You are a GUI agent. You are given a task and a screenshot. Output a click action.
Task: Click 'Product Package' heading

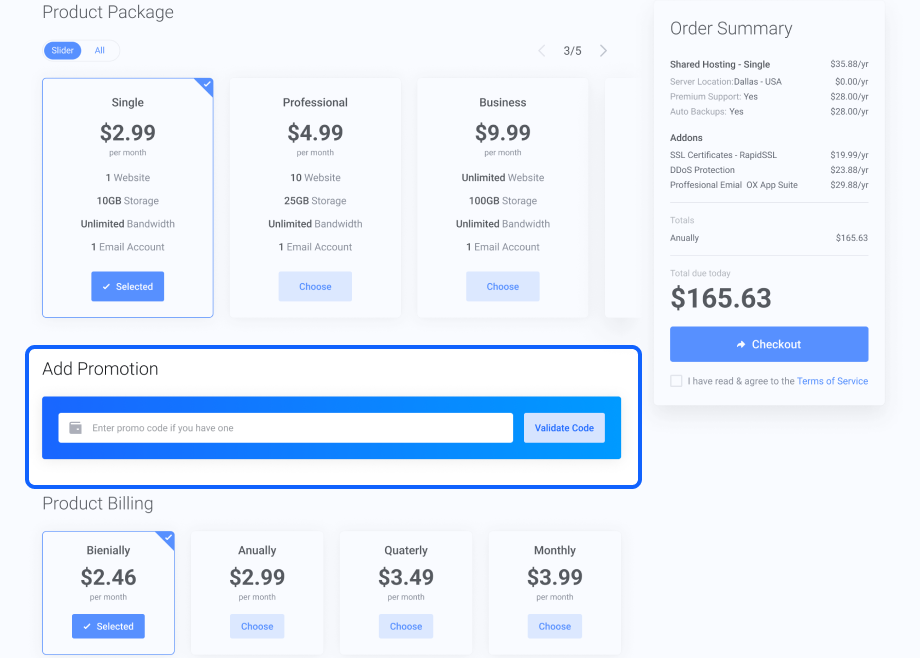coord(108,12)
